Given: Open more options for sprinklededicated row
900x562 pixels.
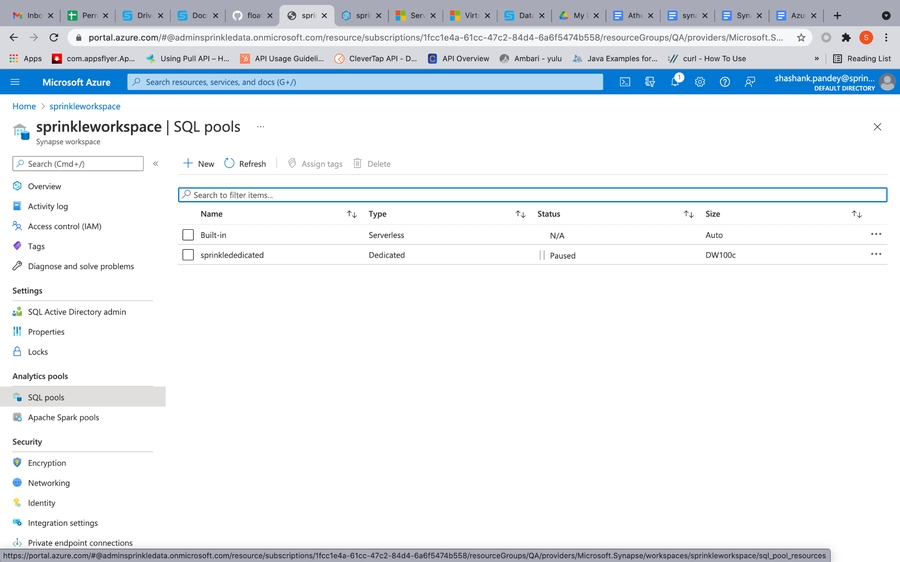Looking at the screenshot, I should tap(876, 254).
